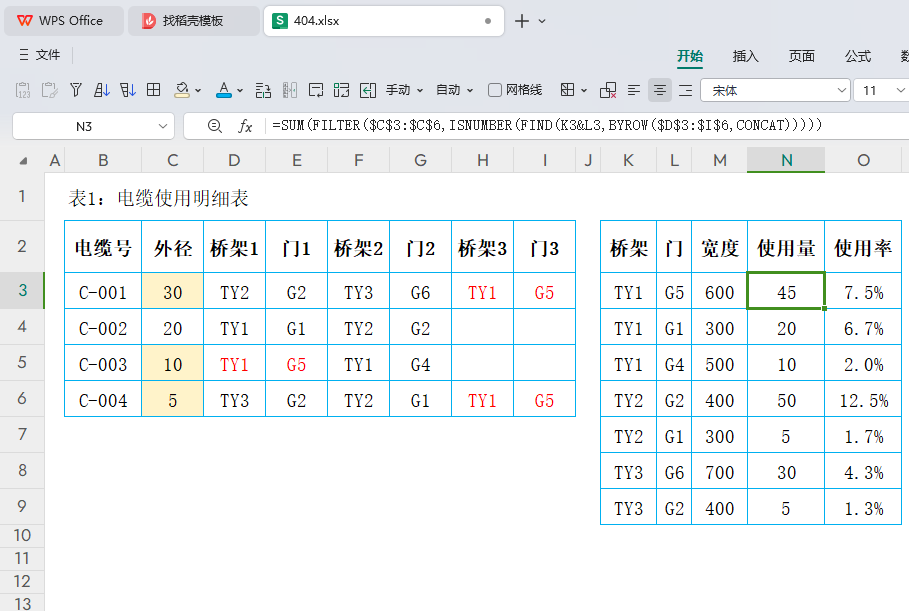The image size is (909, 611).
Task: Click the table borders grid icon
Action: pos(154,90)
